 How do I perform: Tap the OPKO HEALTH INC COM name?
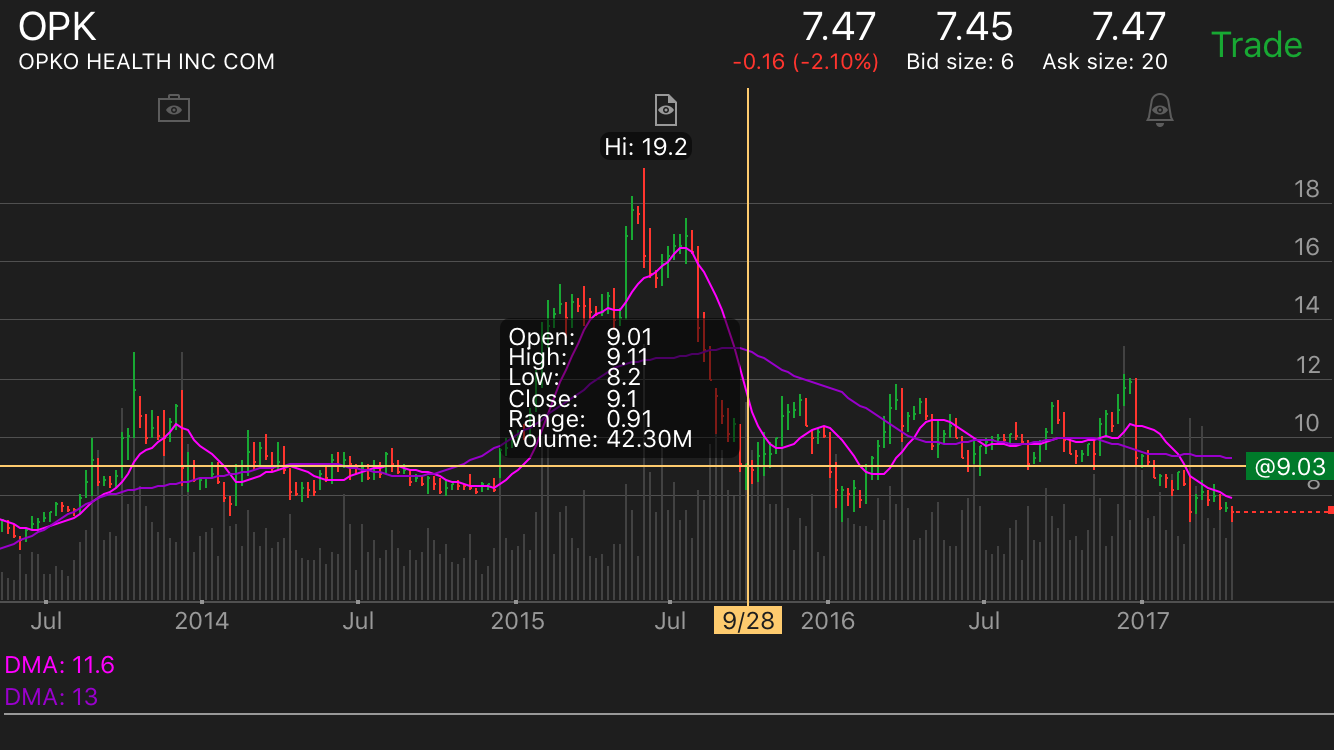click(146, 62)
